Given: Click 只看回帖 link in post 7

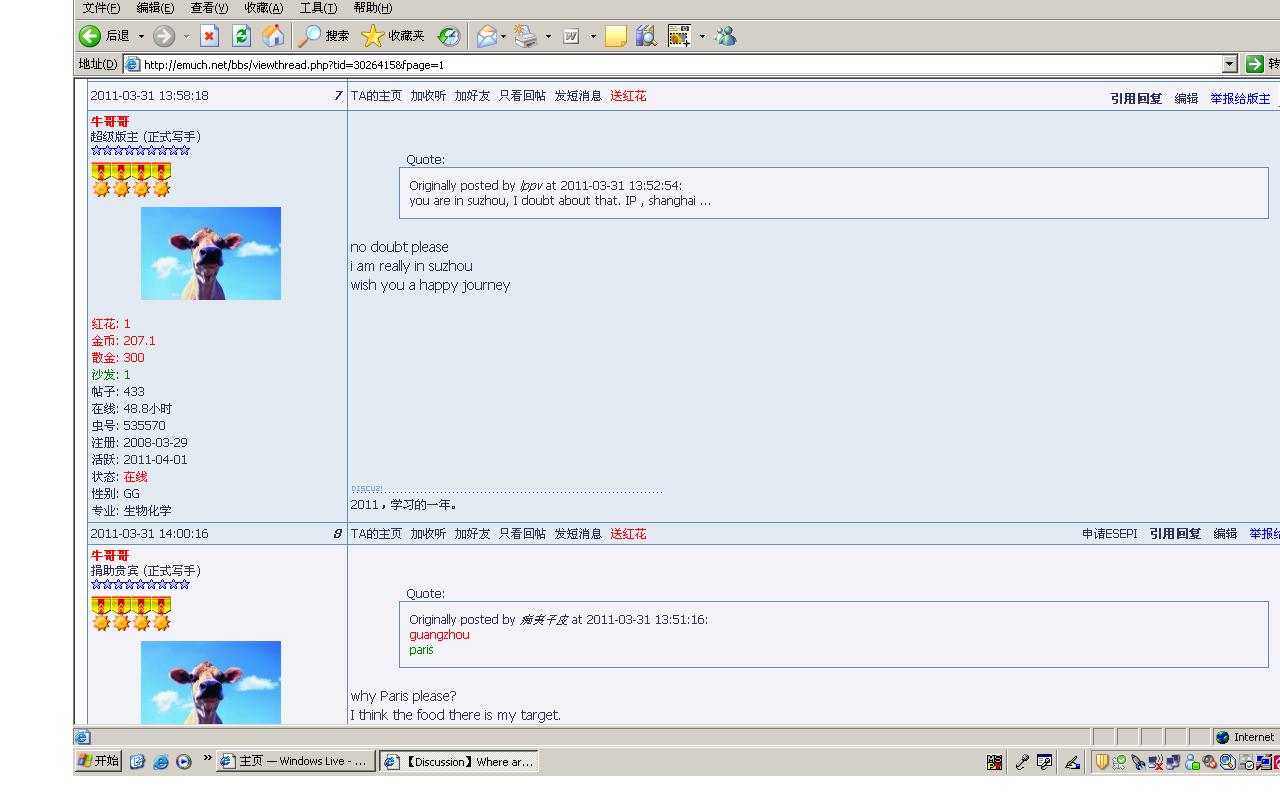Looking at the screenshot, I should click(x=522, y=96).
